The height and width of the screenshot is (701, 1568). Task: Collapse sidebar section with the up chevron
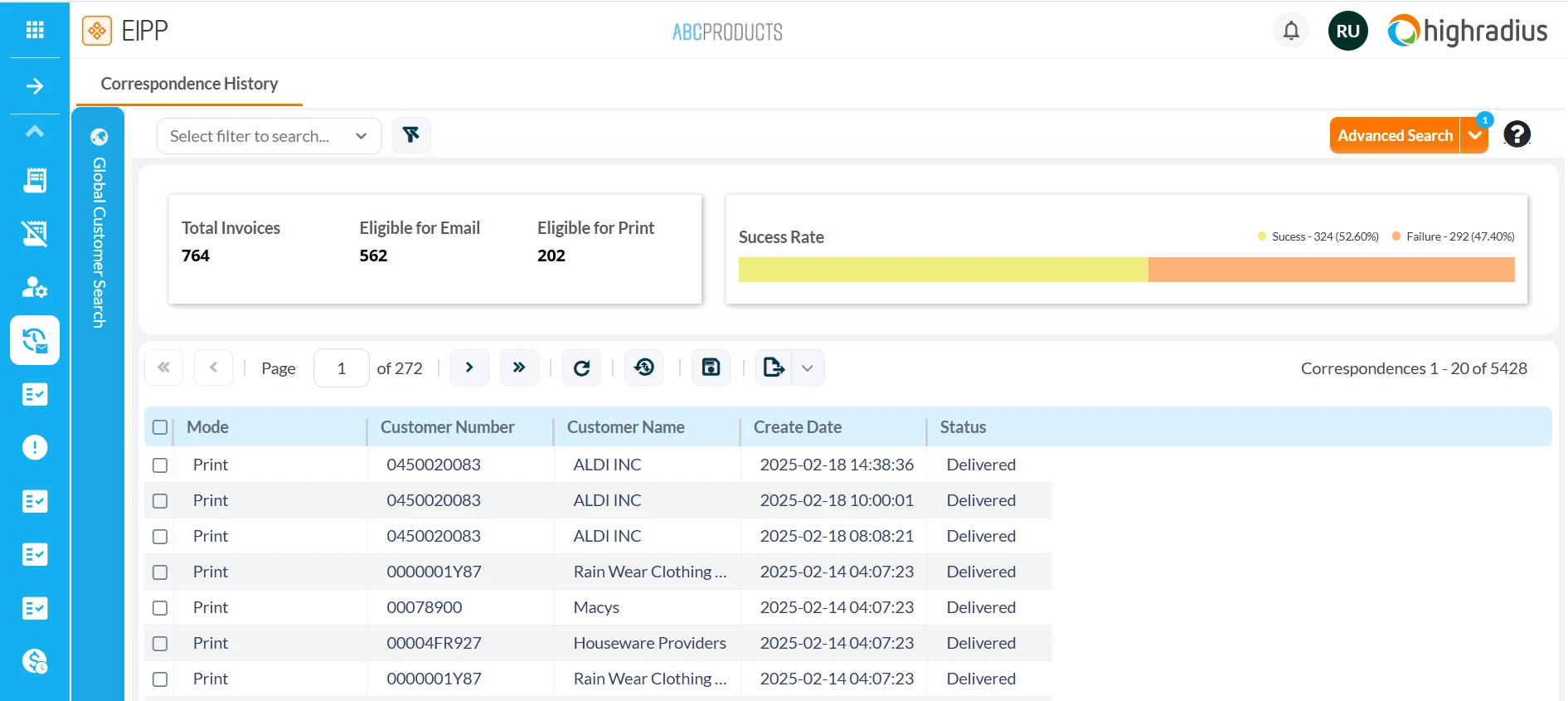click(x=35, y=131)
